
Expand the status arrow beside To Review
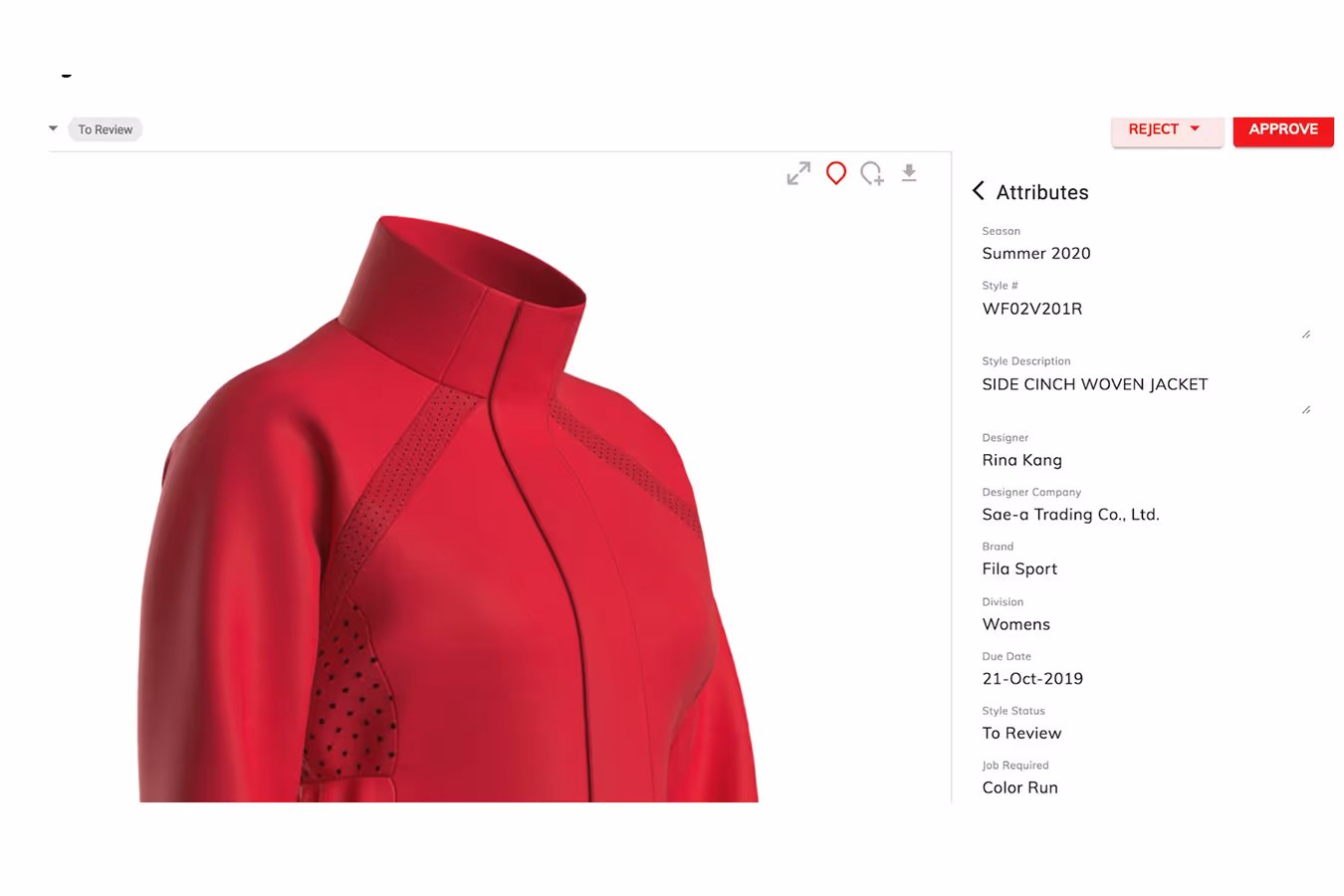coord(54,128)
